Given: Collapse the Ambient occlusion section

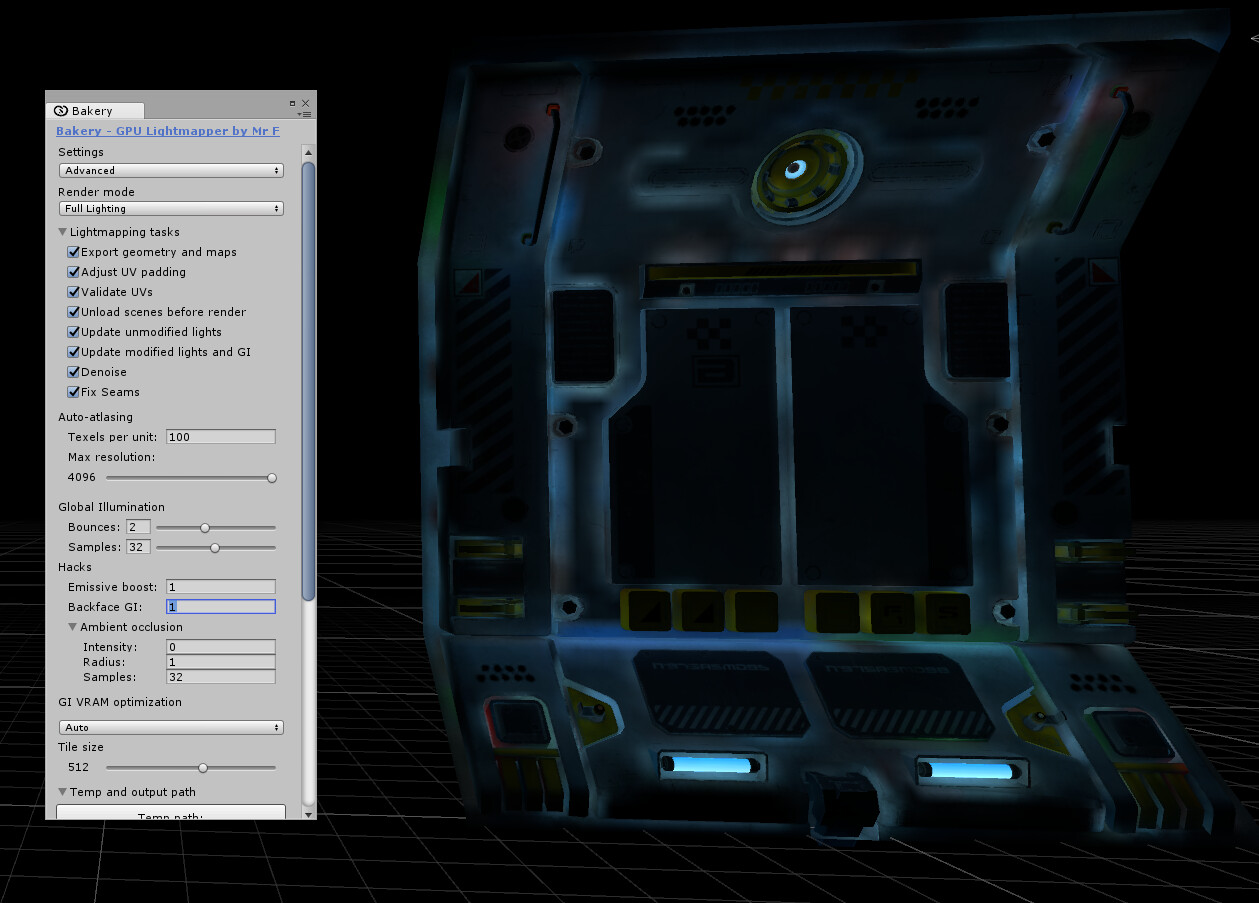Looking at the screenshot, I should (72, 627).
